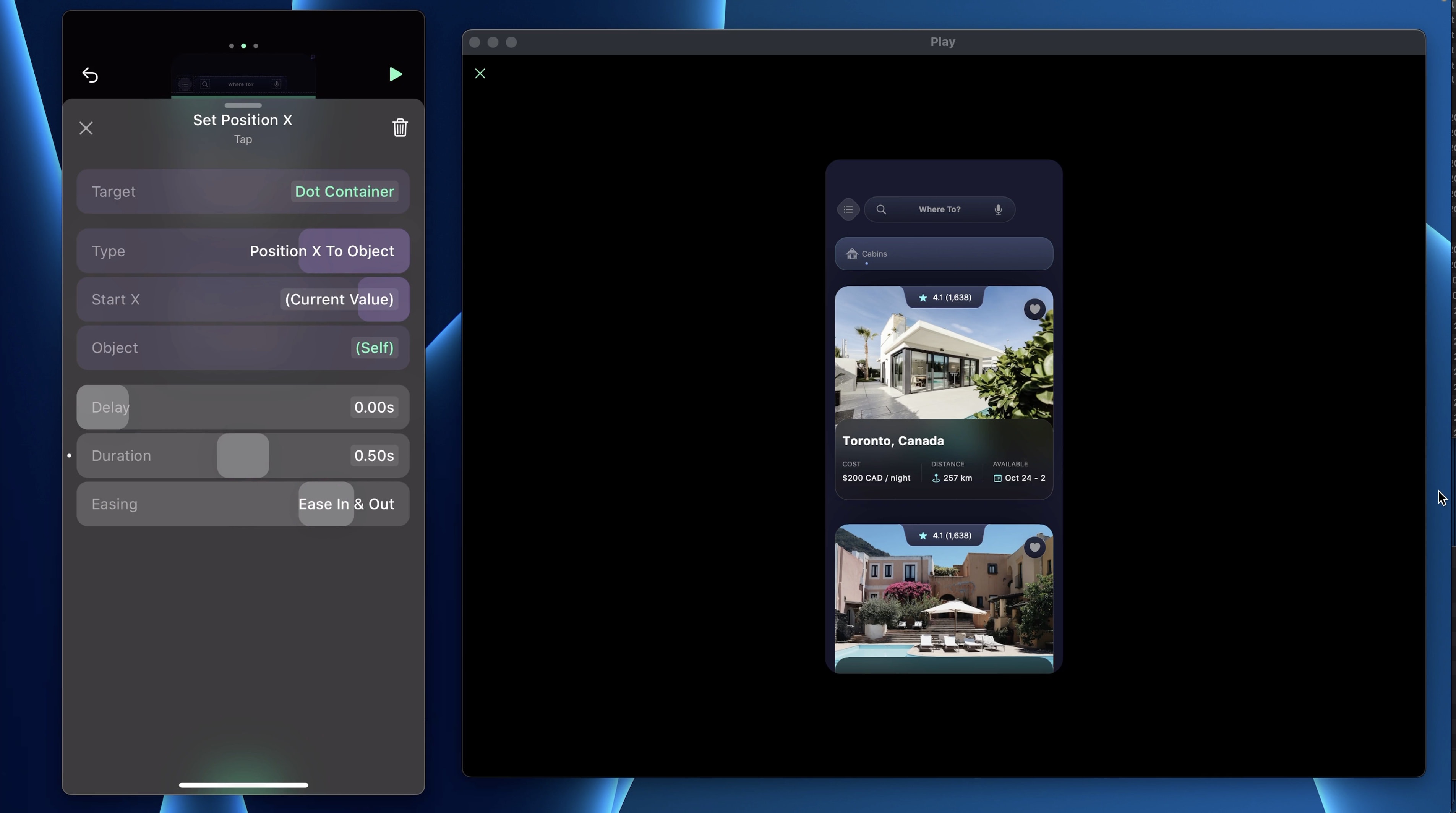This screenshot has height=813, width=1456.
Task: Toggle heart on the second listing
Action: (1034, 547)
